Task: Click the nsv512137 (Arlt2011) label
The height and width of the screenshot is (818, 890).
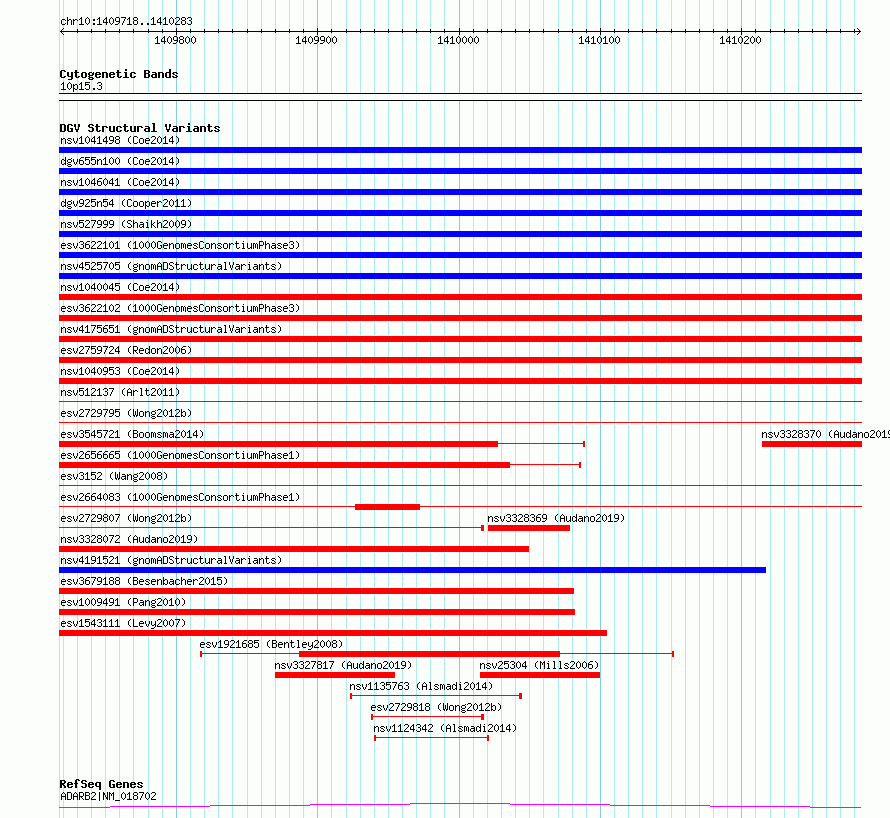Action: tap(120, 392)
